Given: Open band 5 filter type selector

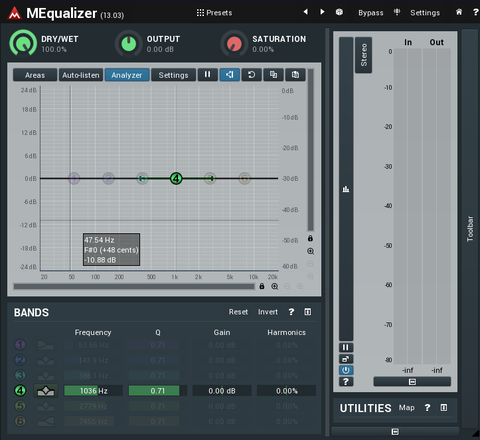Looking at the screenshot, I should pyautogui.click(x=46, y=406).
